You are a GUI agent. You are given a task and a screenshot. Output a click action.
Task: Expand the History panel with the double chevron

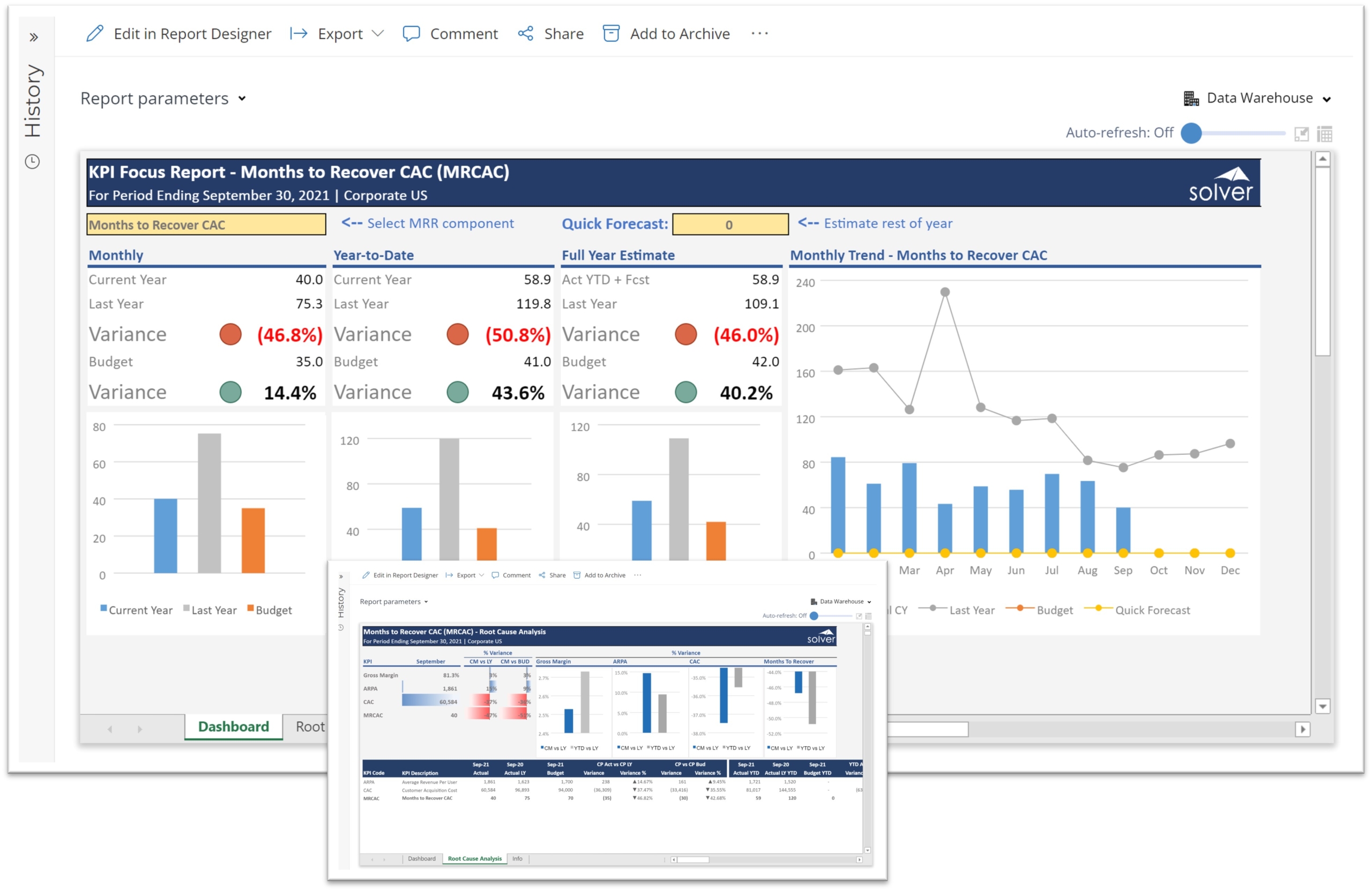(x=33, y=38)
